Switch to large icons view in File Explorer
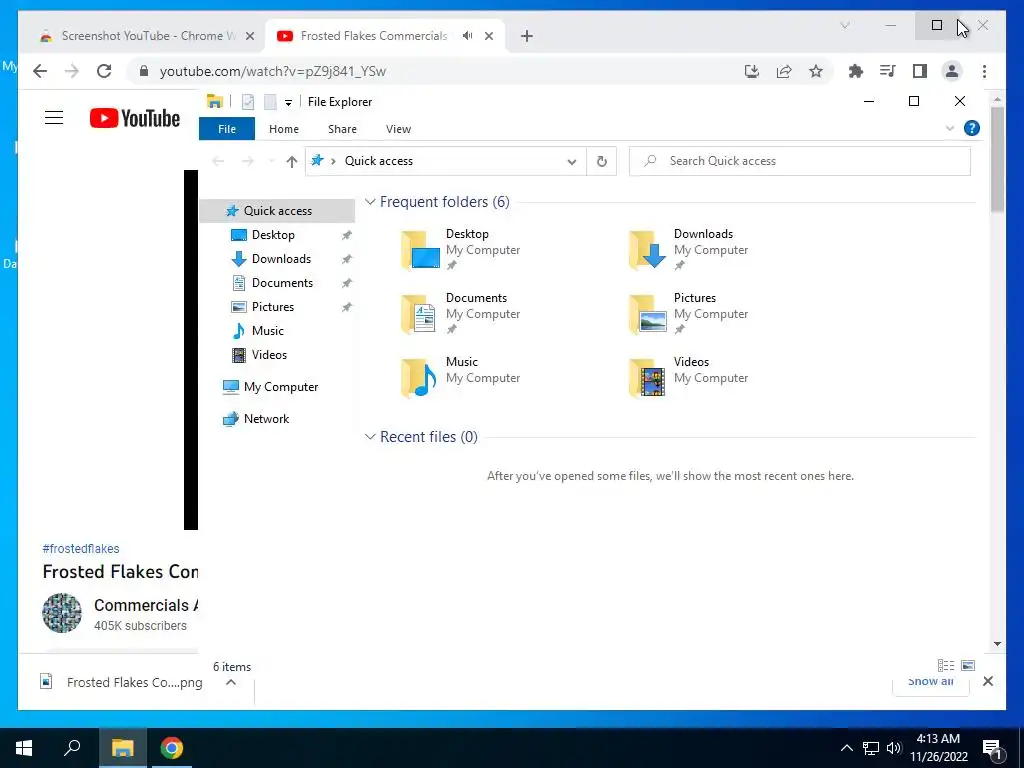This screenshot has height=768, width=1024. [x=968, y=665]
